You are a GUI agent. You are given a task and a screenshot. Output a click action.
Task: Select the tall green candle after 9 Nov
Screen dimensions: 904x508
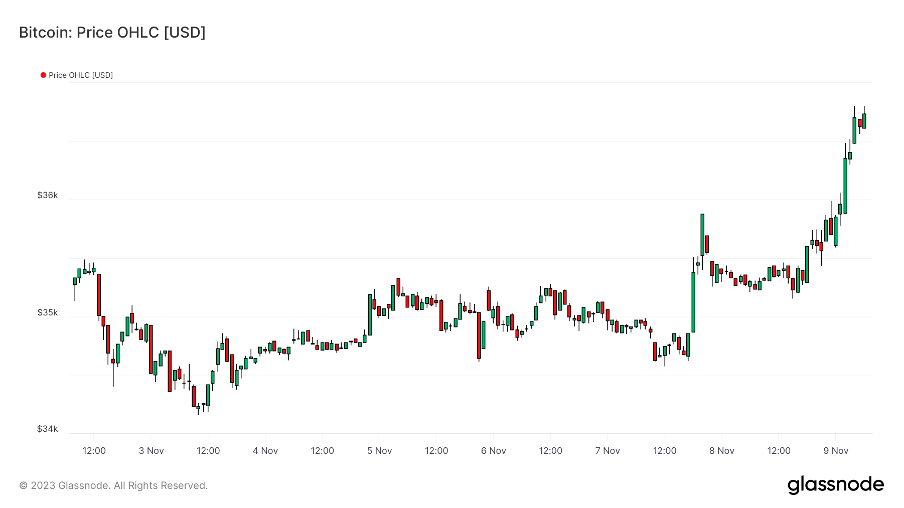(845, 183)
